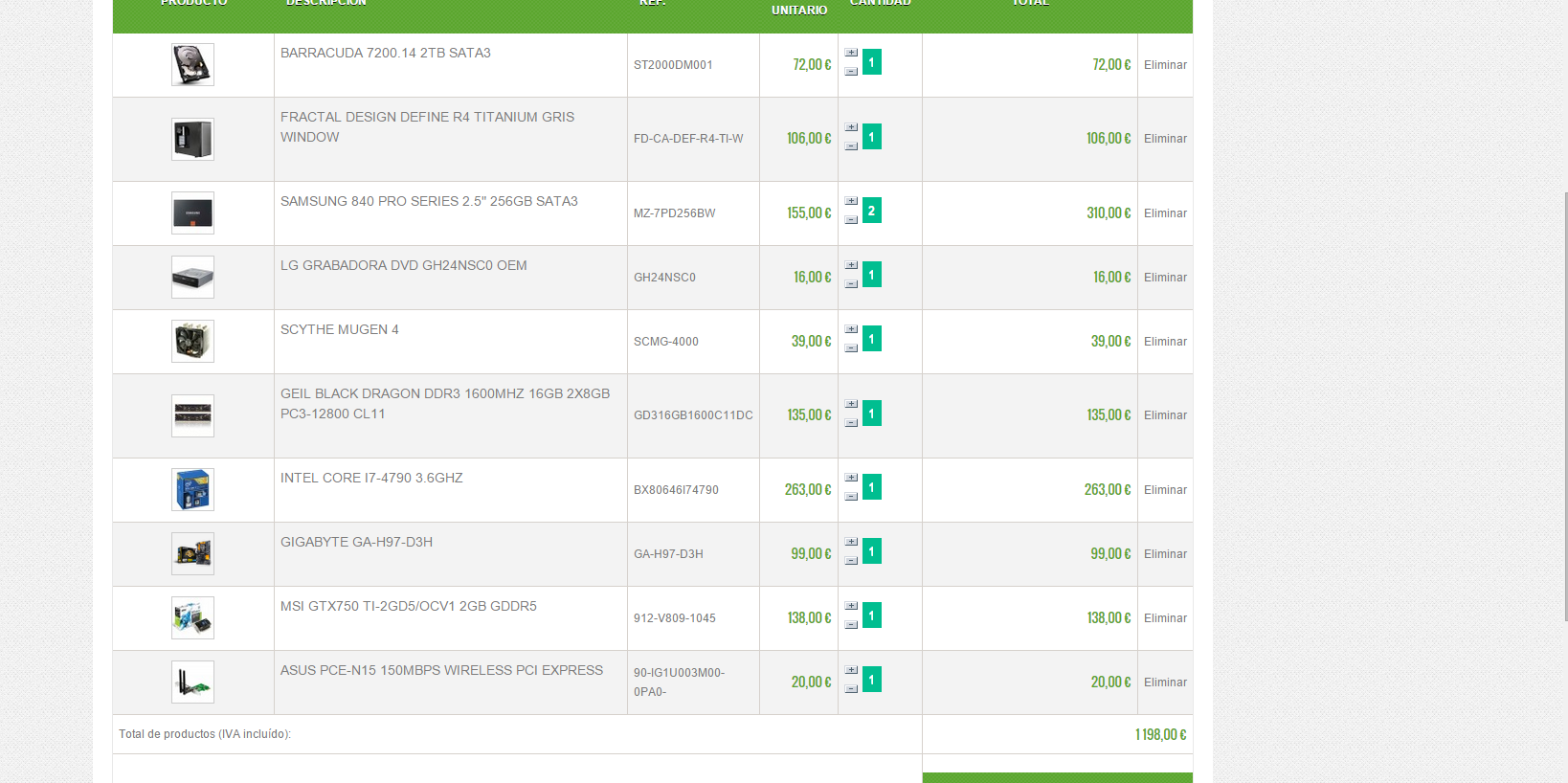Delete the Samsung 840 Pro with Eliminar
Screen dimensions: 1568x783
(x=1165, y=213)
